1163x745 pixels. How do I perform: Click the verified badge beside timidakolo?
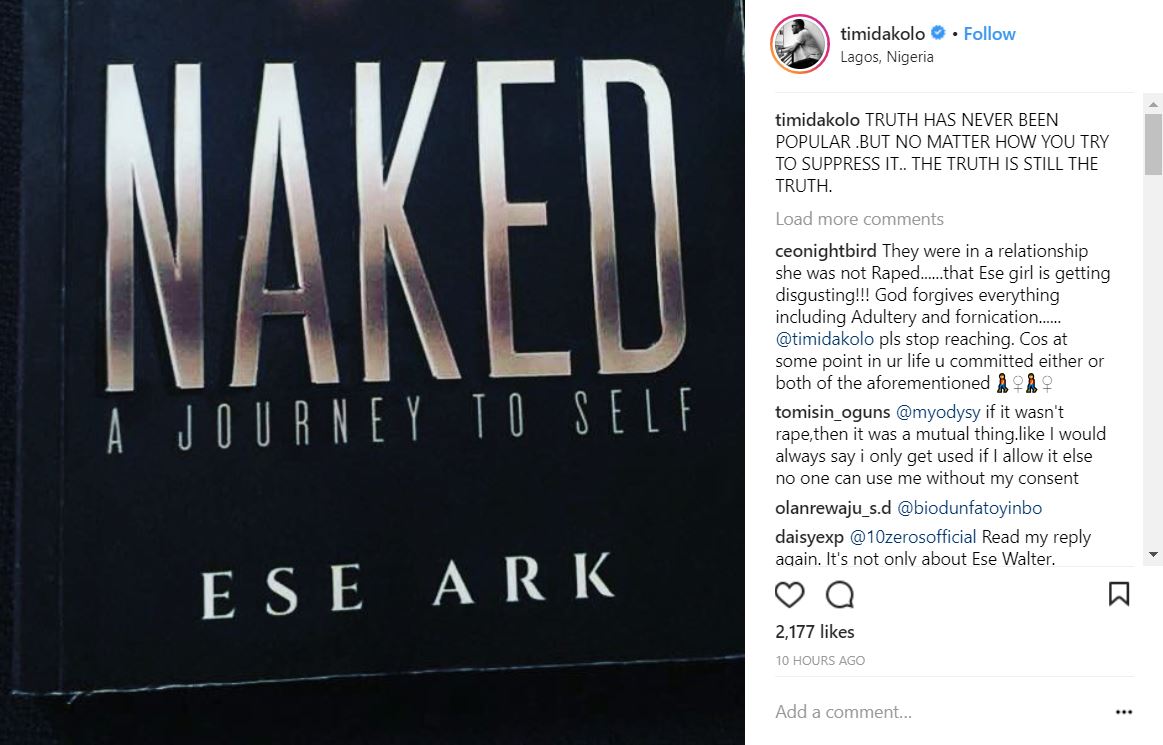coord(939,34)
